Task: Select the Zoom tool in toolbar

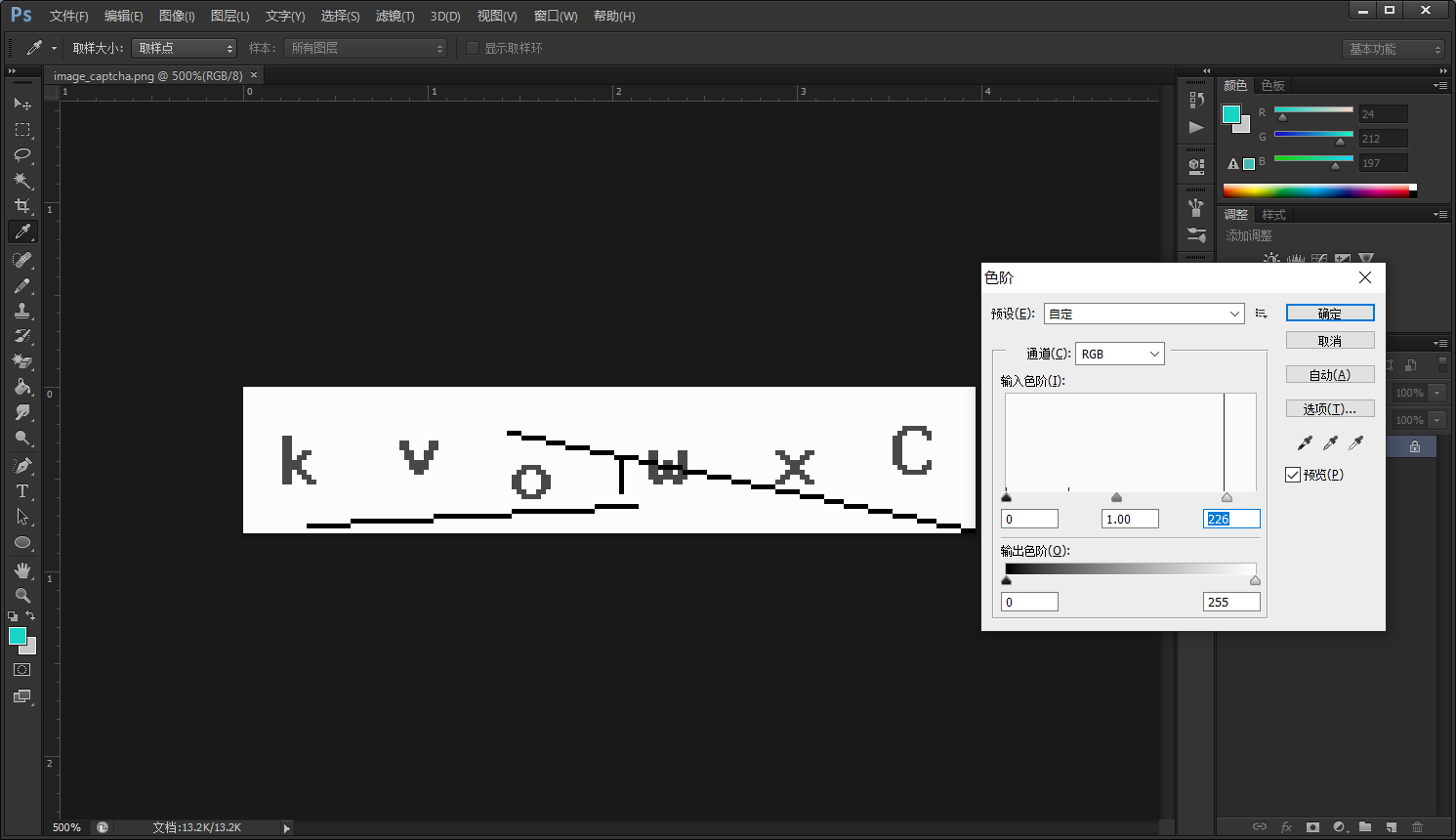Action: pos(22,595)
